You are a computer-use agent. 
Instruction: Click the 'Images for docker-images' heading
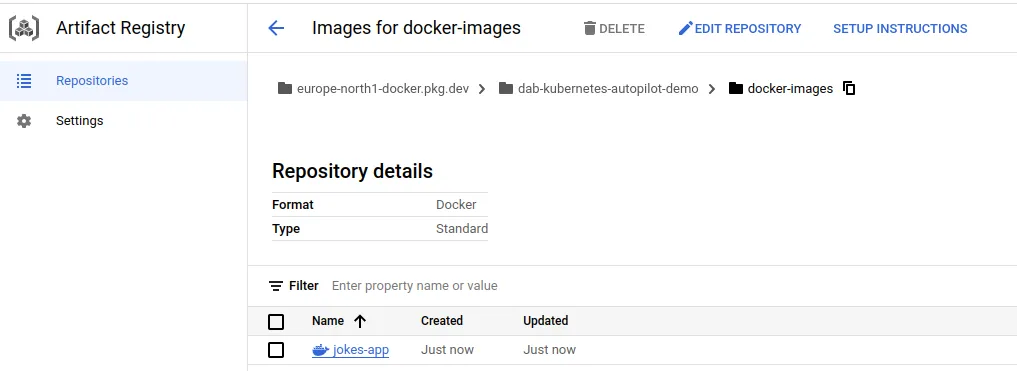pyautogui.click(x=416, y=28)
